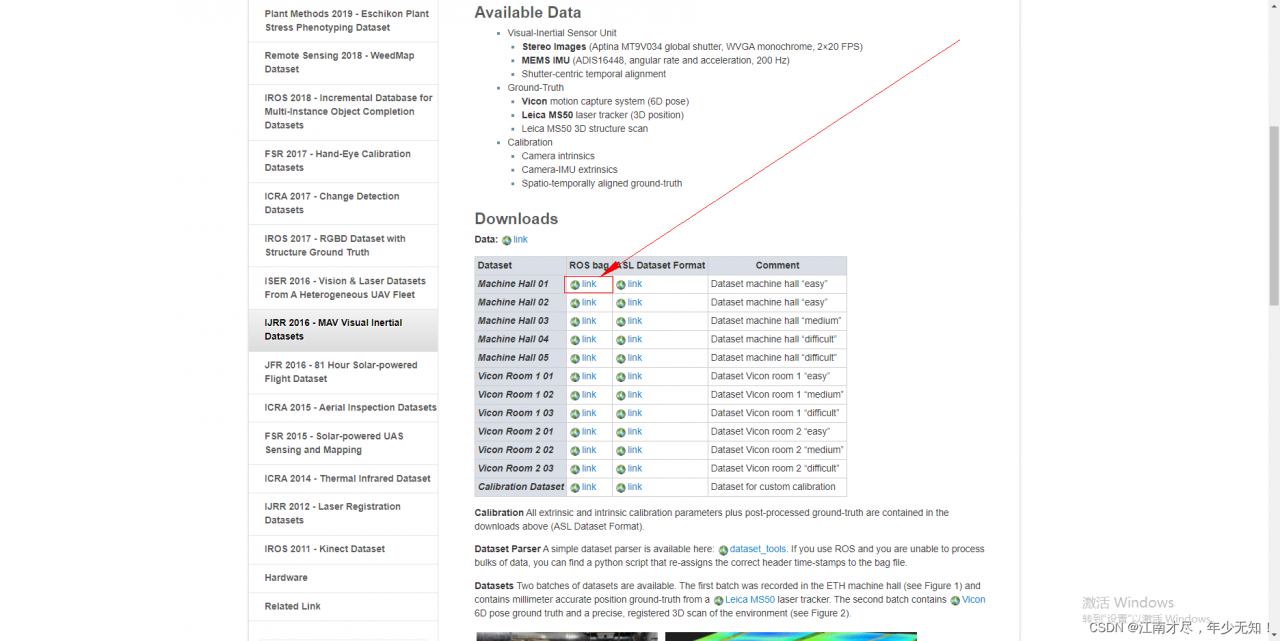Go to FSR 2017 Hand-Eye Calibration Datasets
The height and width of the screenshot is (641, 1280).
[x=343, y=161]
